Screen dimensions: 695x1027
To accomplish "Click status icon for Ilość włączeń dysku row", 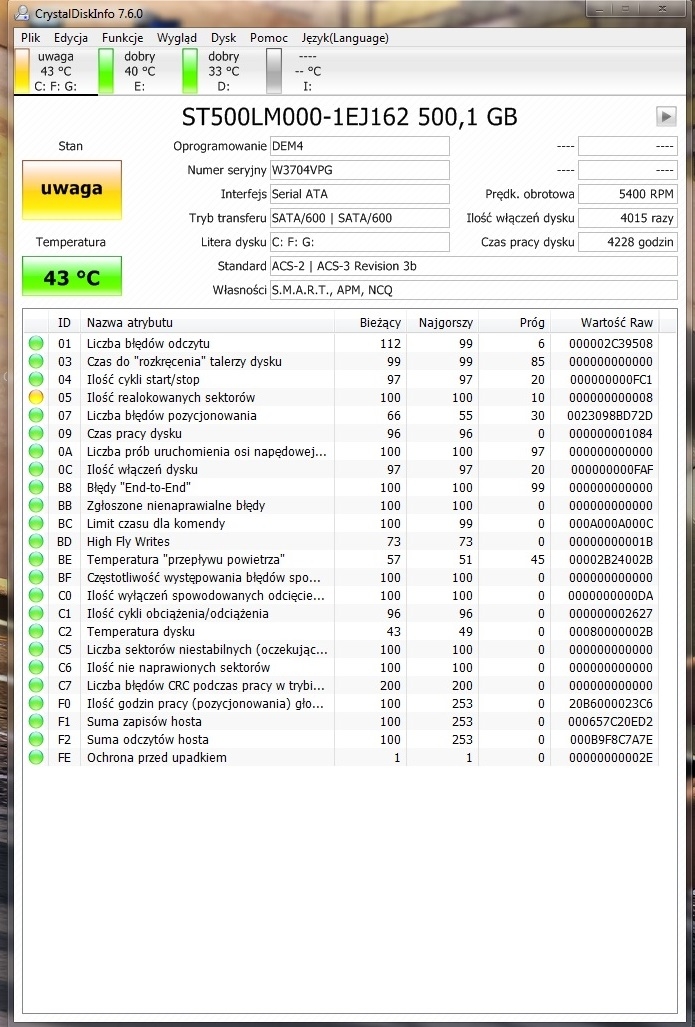I will coord(36,469).
